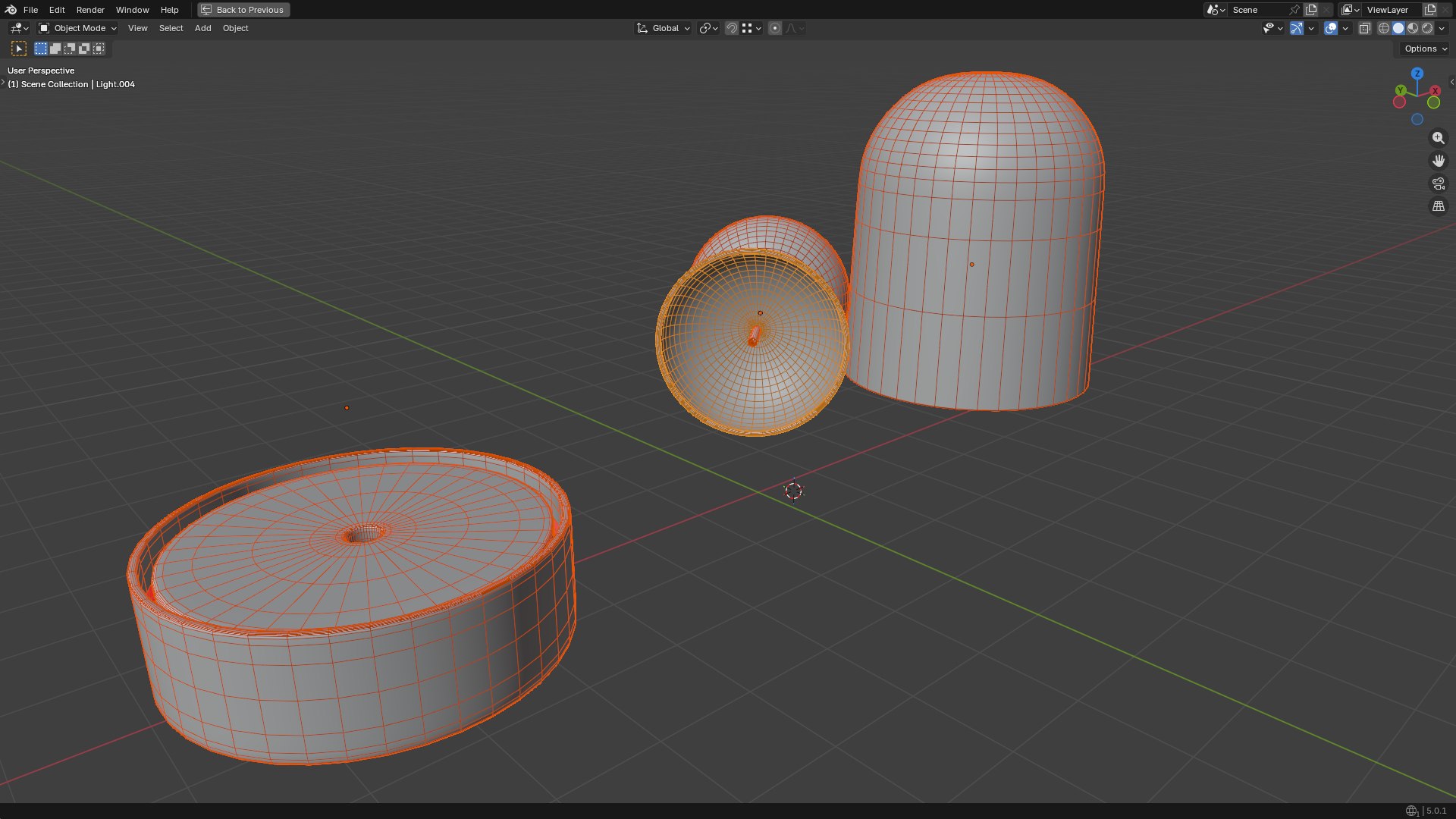Switch to rendered viewport shading

coord(1427,28)
